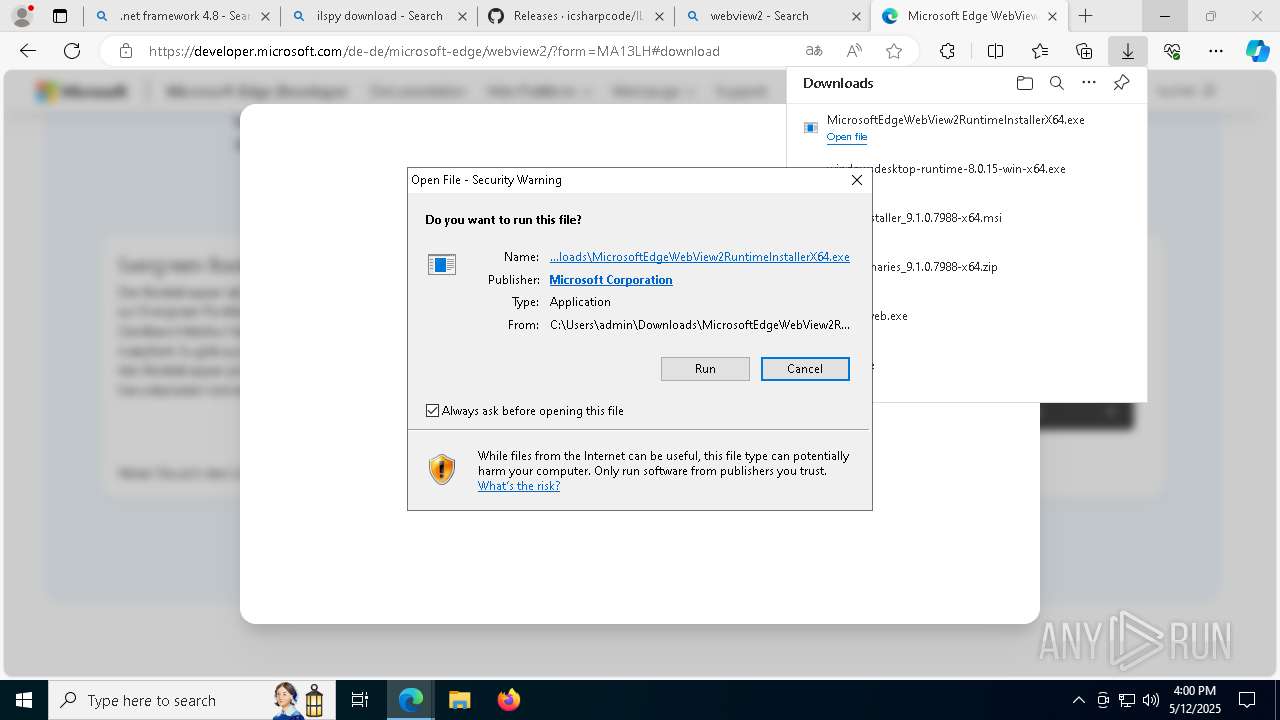This screenshot has height=720, width=1280.
Task: View site information via the lock icon
Action: tap(125, 51)
